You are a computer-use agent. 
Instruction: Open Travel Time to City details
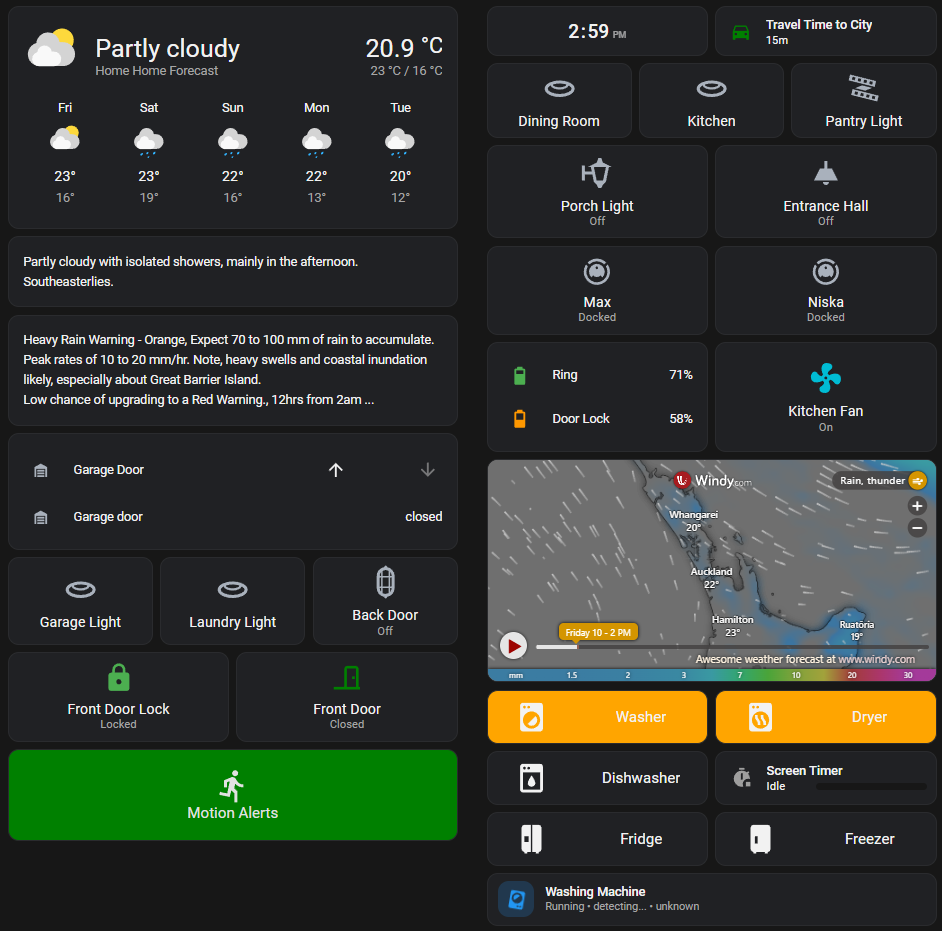825,31
